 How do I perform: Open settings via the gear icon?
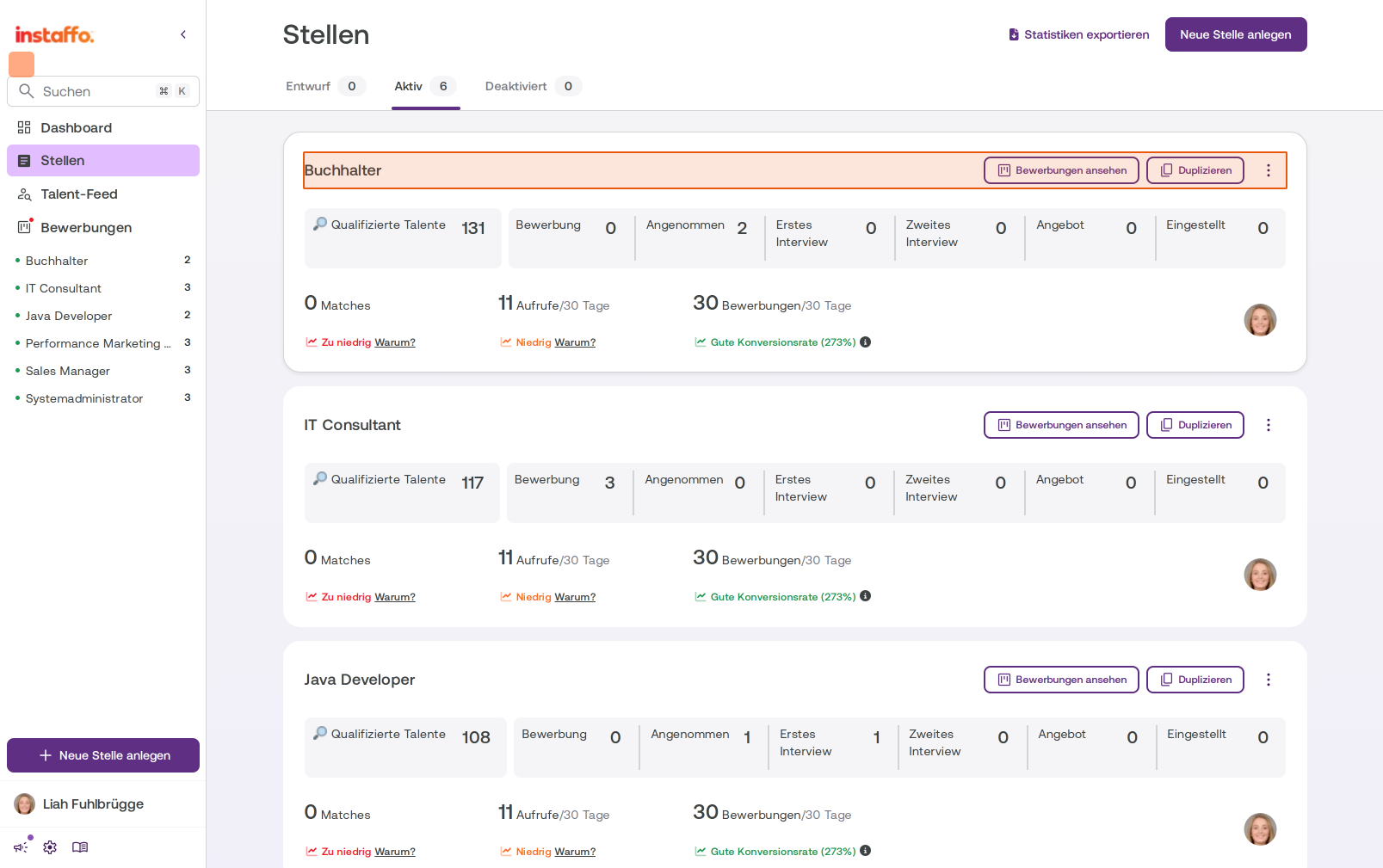[x=50, y=846]
